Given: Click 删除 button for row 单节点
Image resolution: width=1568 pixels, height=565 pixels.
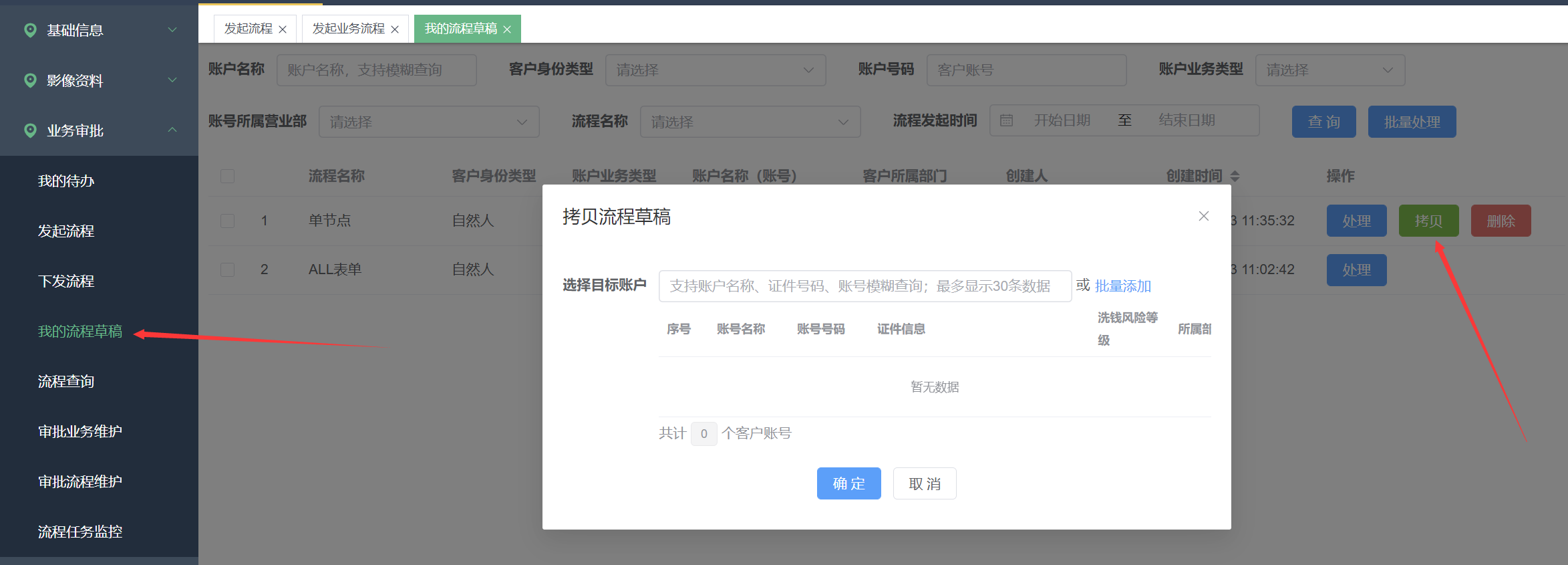Looking at the screenshot, I should pos(1501,221).
